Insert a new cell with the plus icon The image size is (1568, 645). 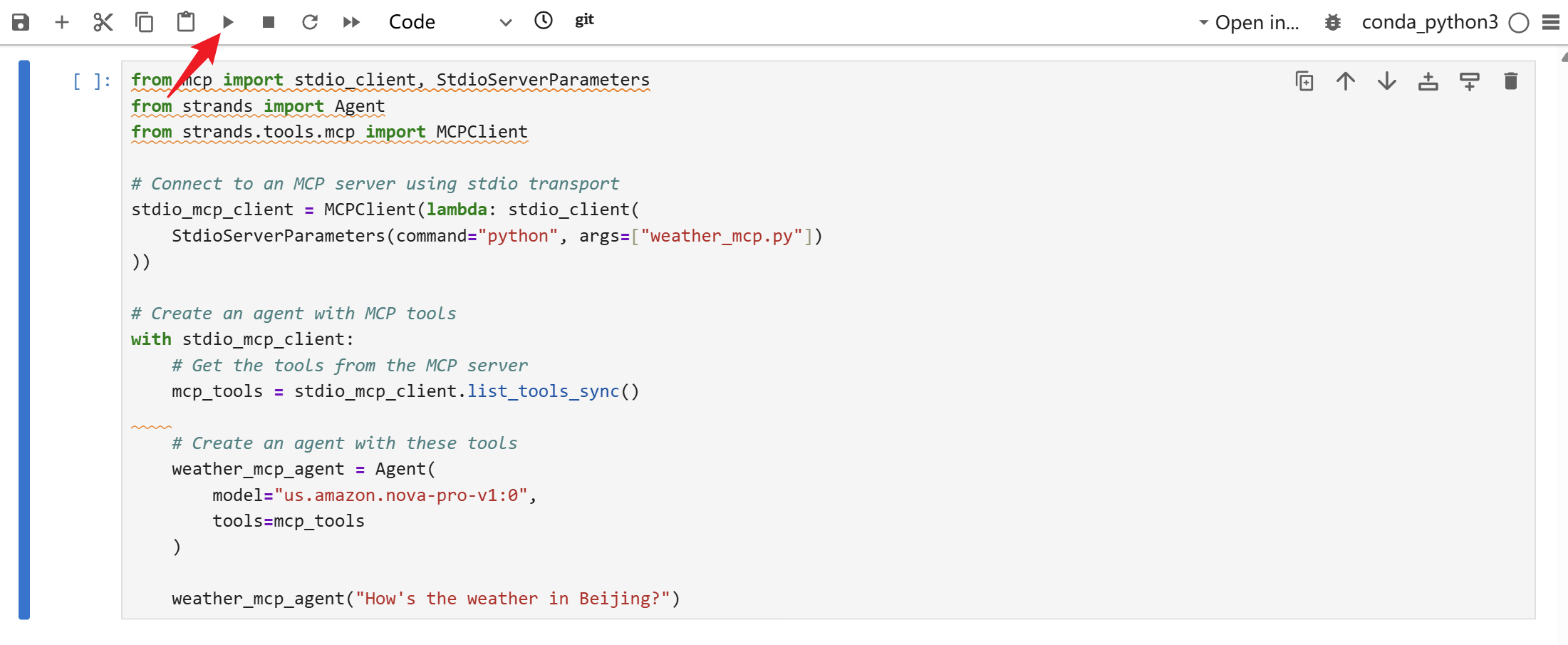(62, 22)
